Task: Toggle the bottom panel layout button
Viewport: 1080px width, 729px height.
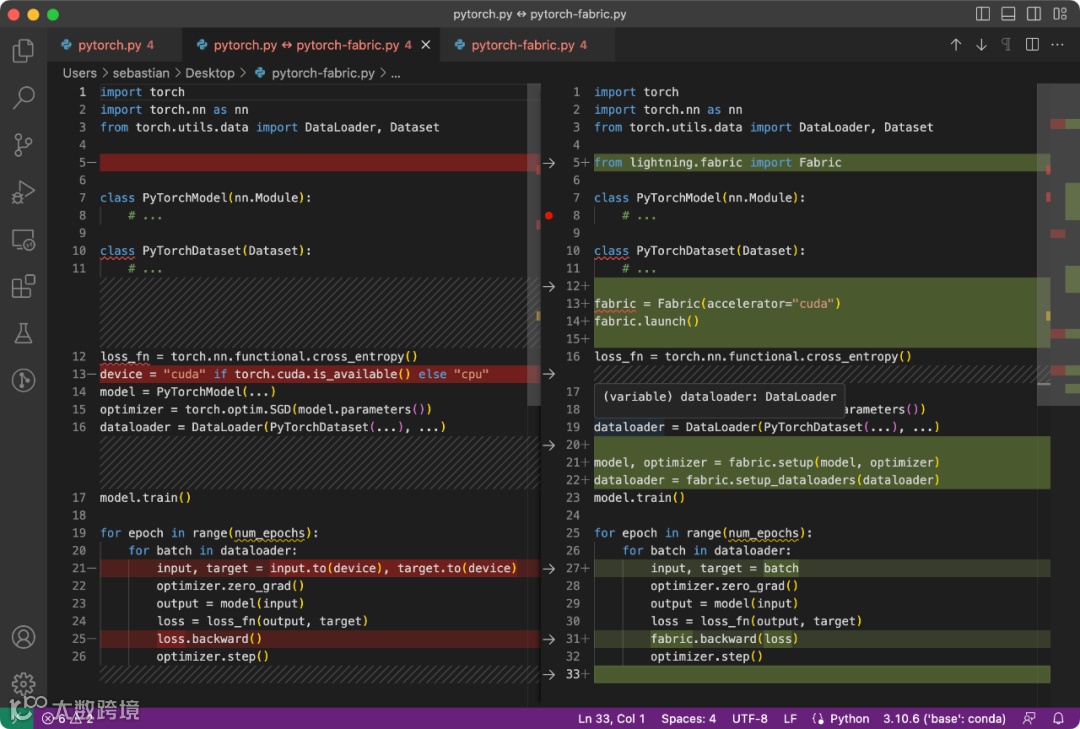Action: point(1008,14)
